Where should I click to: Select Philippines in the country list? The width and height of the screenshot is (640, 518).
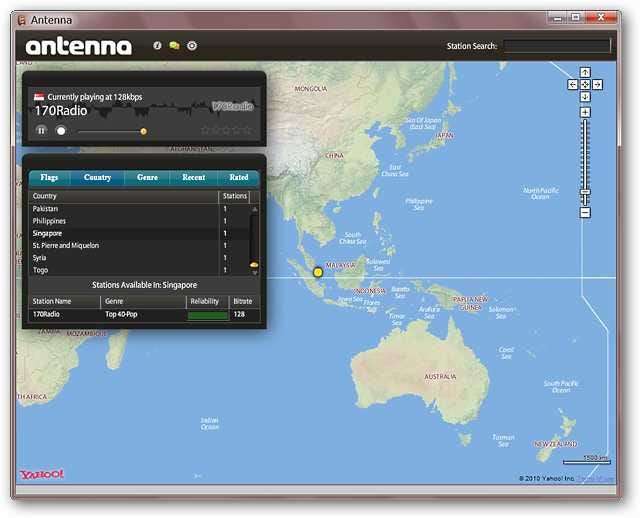50,221
